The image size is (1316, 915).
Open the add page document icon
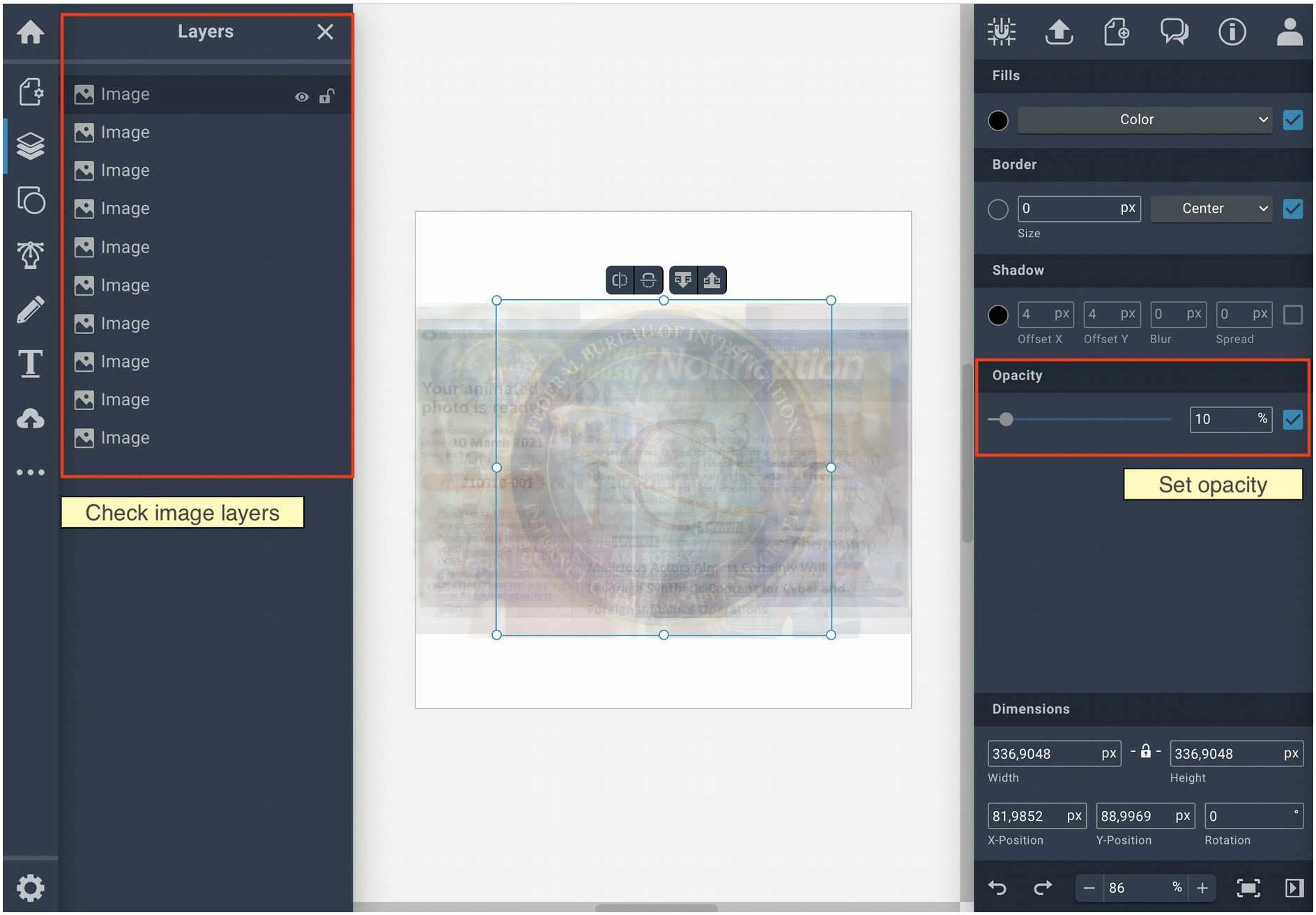(x=1117, y=32)
